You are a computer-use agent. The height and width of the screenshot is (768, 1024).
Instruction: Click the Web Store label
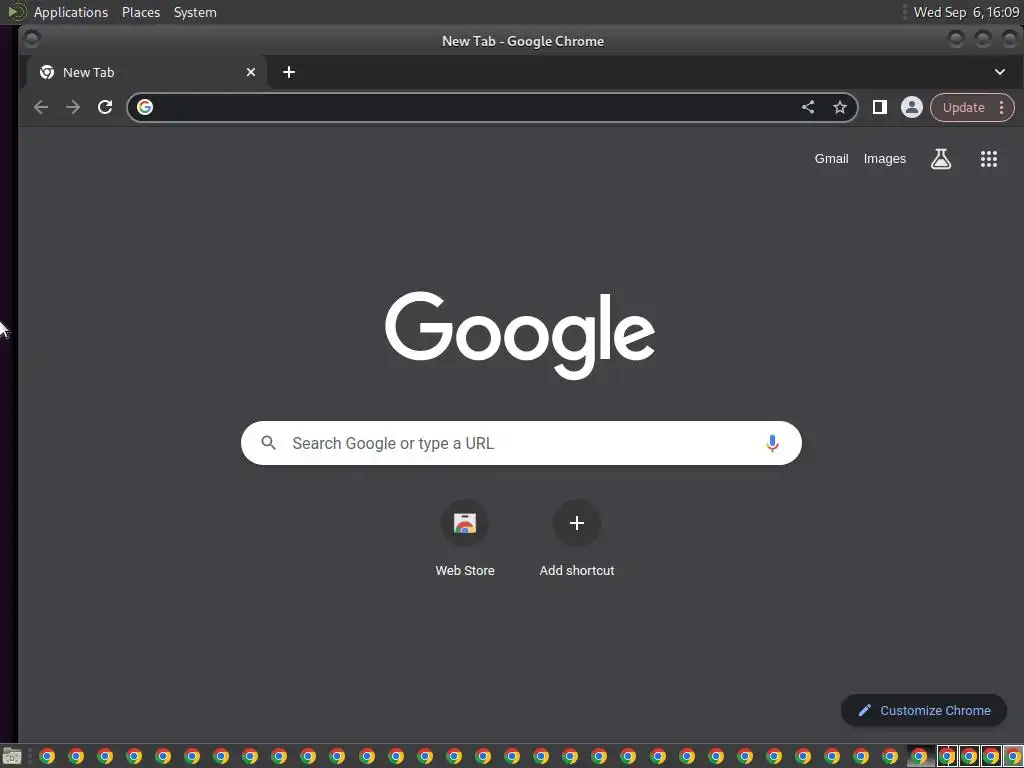point(465,571)
